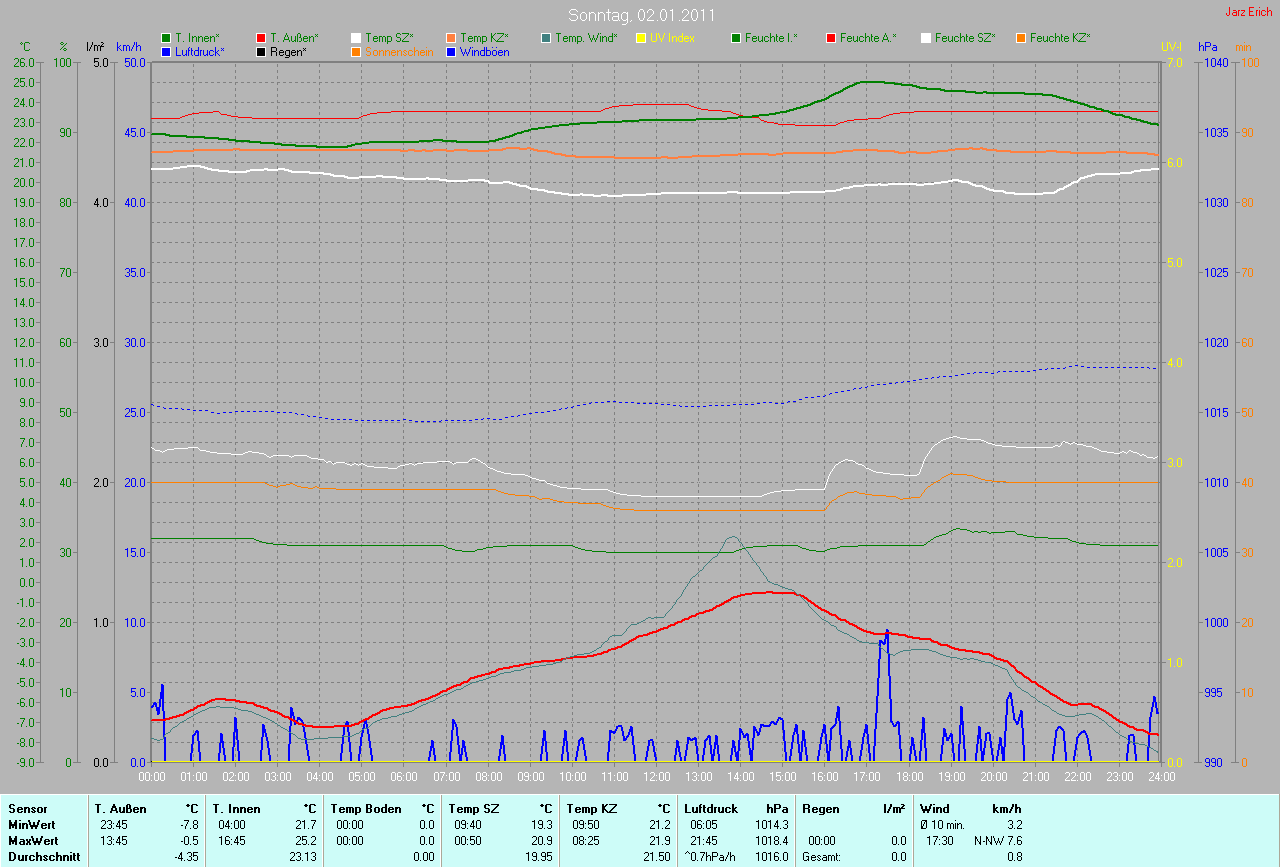Click the teal Temp. Wind legend square
The image size is (1280, 867).
546,38
